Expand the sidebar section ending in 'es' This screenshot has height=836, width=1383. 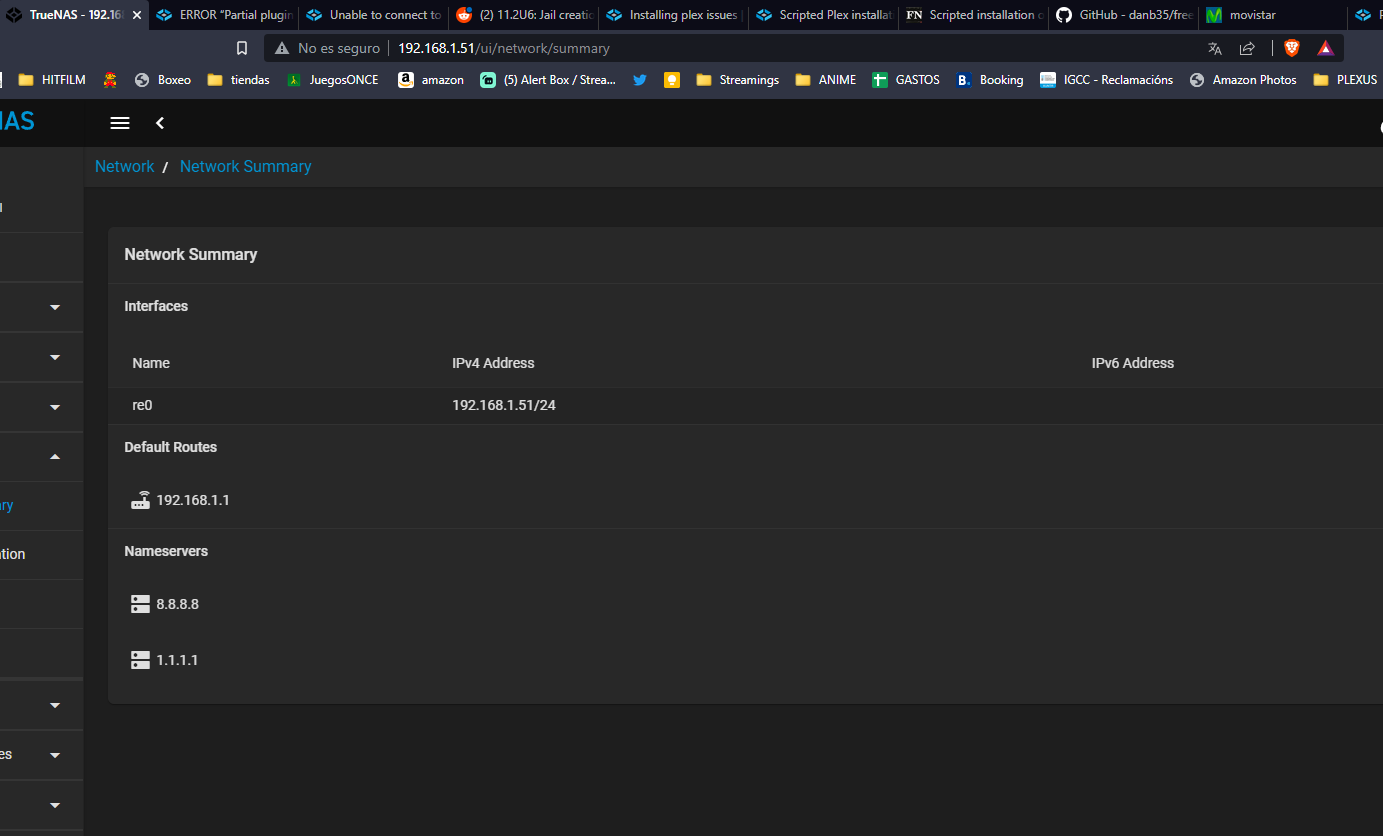click(55, 755)
